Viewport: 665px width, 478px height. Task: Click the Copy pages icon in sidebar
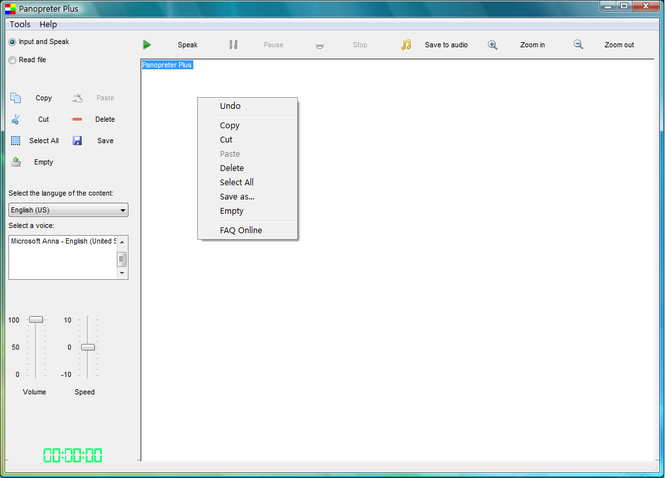click(x=16, y=98)
